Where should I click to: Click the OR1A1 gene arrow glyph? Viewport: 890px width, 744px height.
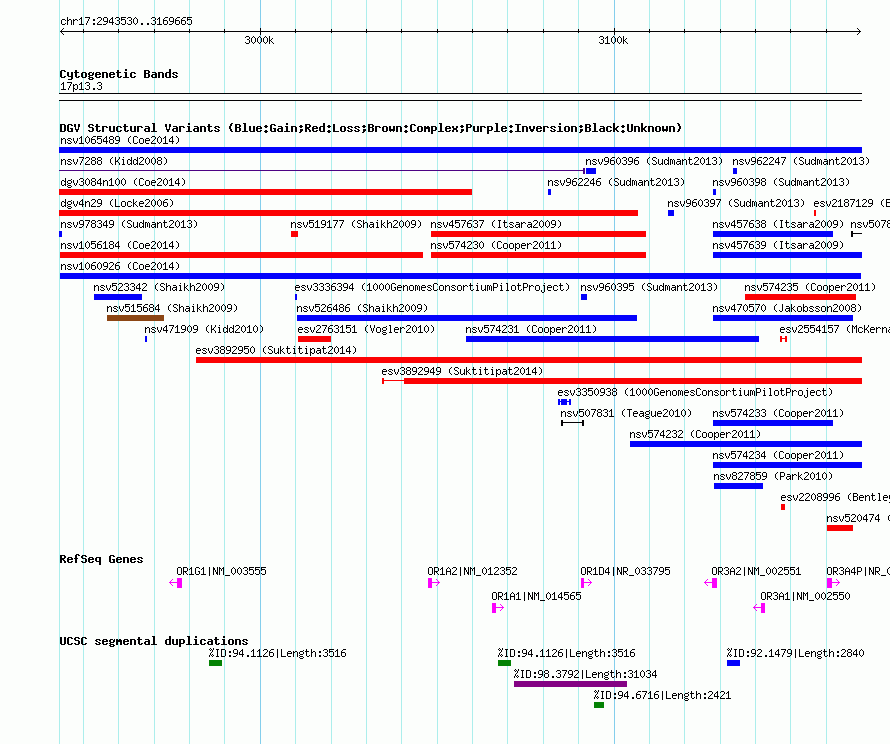pos(497,607)
